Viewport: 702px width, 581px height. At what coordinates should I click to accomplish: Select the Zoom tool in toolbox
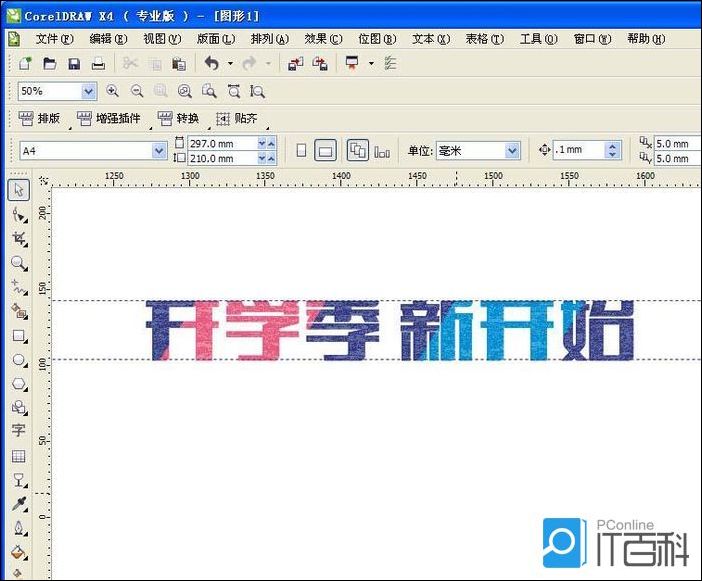click(18, 263)
